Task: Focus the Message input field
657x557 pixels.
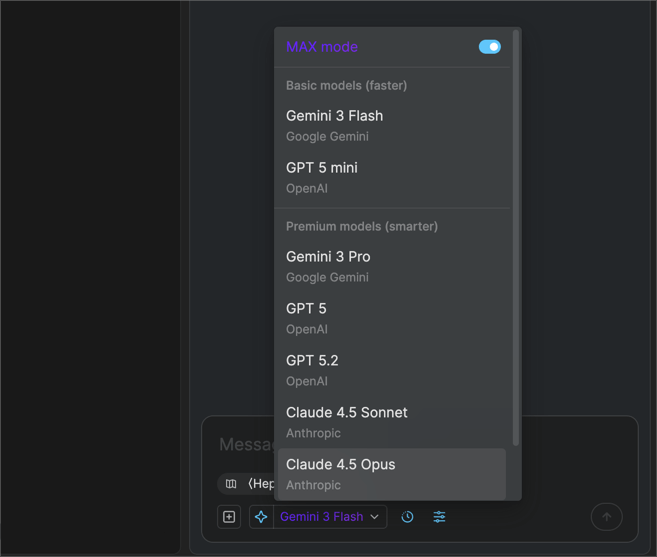Action: [x=246, y=444]
